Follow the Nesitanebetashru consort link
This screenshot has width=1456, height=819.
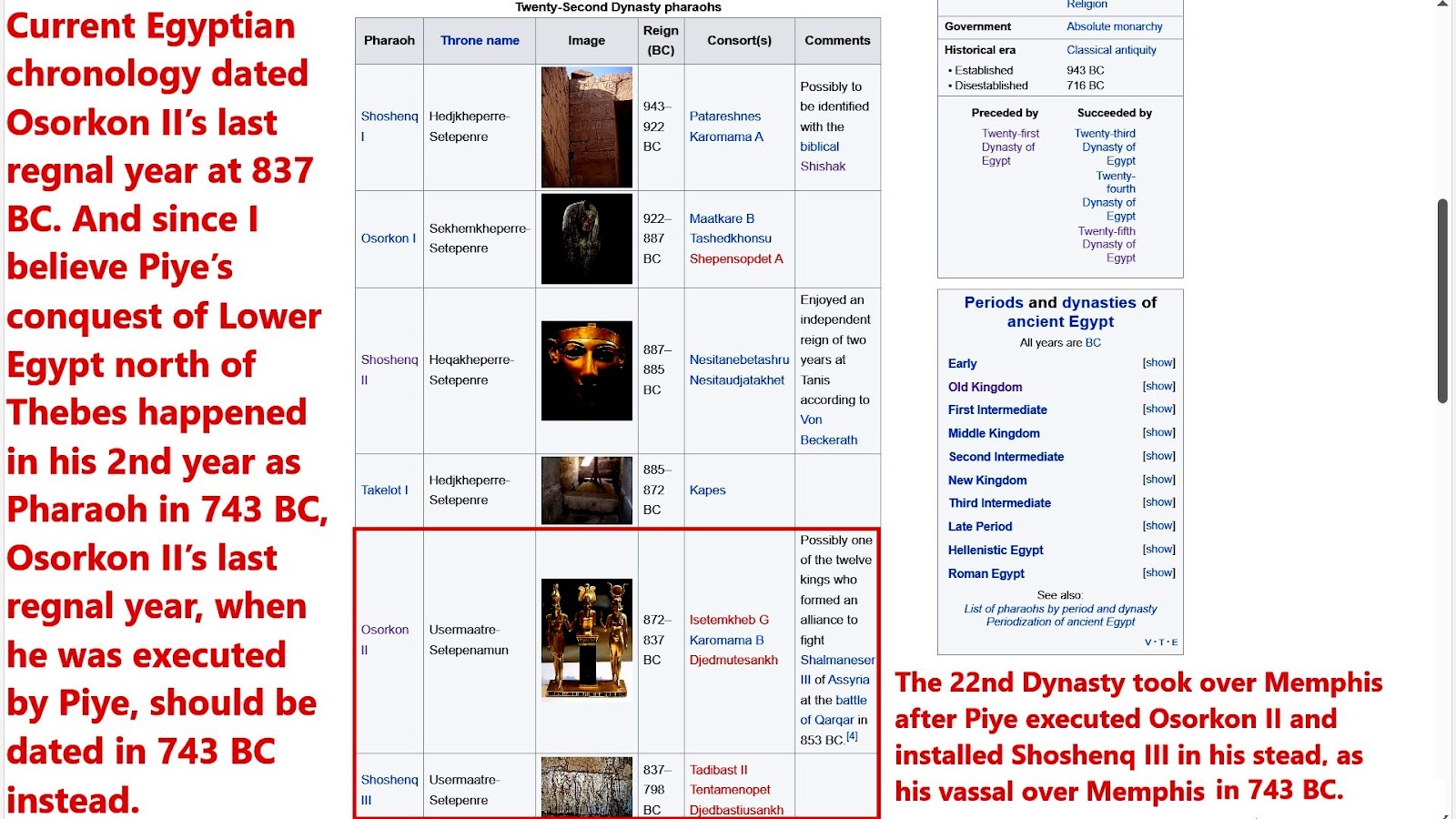[x=739, y=359]
